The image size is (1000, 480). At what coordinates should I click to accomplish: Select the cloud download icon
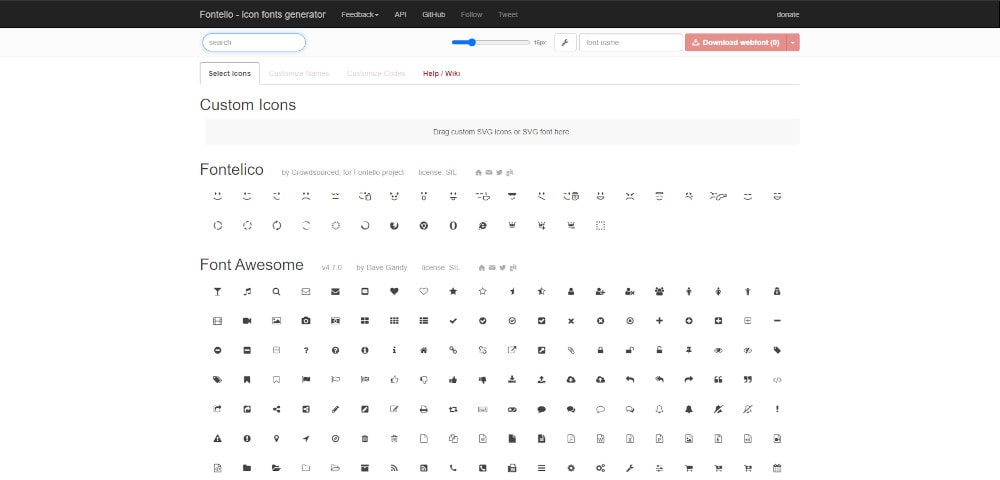coord(571,379)
